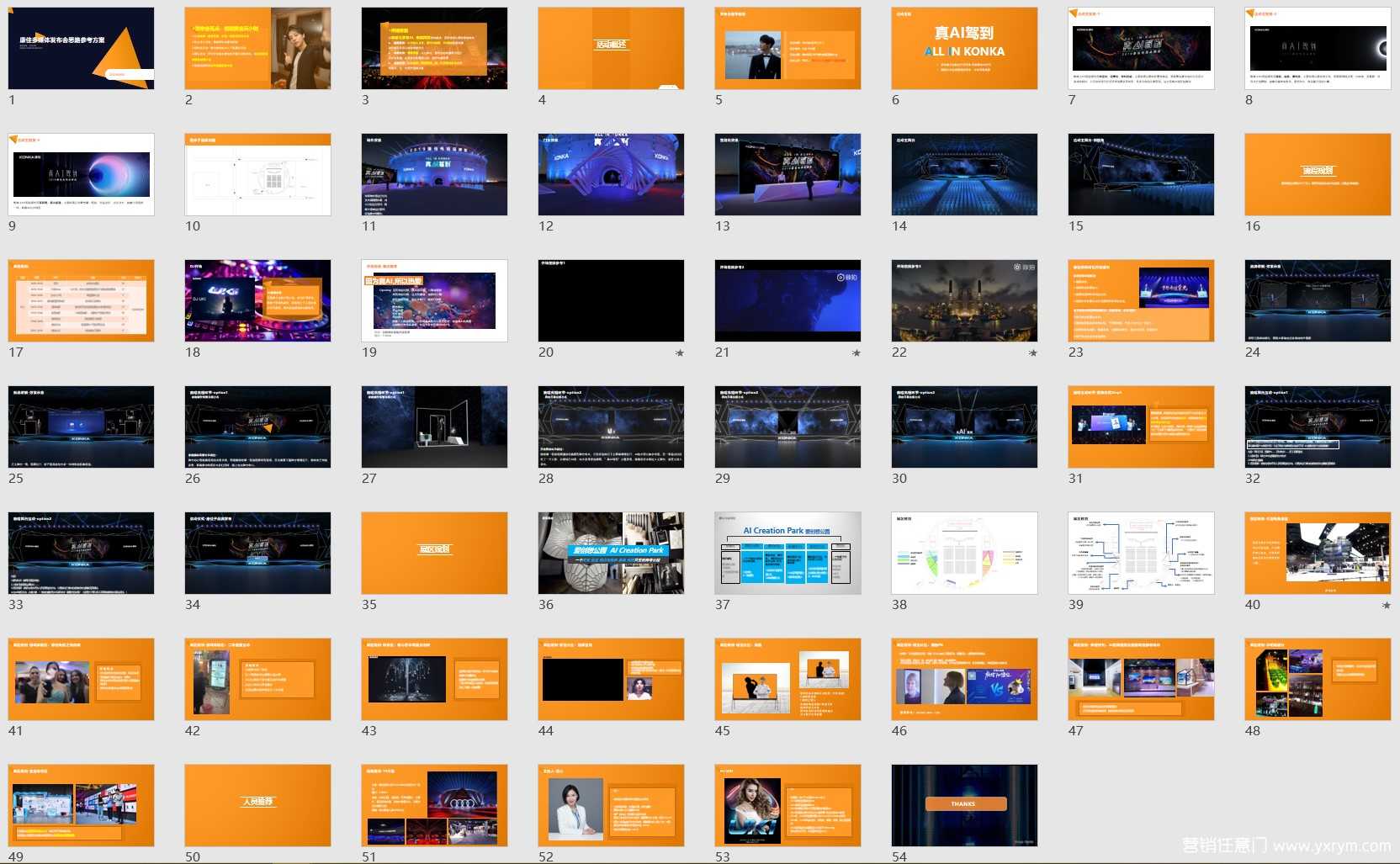
Task: Select slide 2 thumbnail with man portrait
Action: (x=257, y=48)
